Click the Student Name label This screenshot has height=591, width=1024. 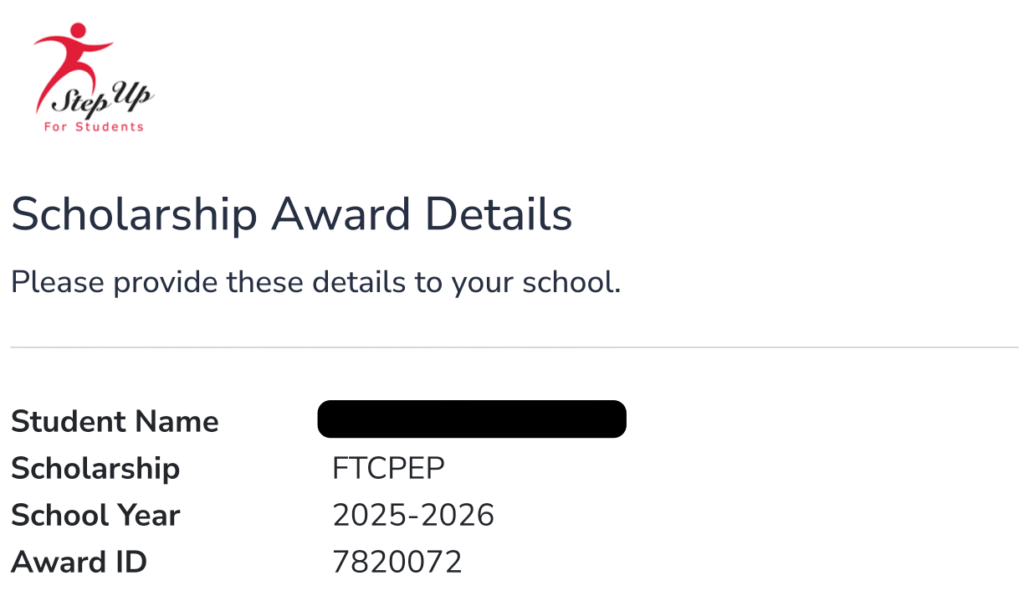click(115, 421)
